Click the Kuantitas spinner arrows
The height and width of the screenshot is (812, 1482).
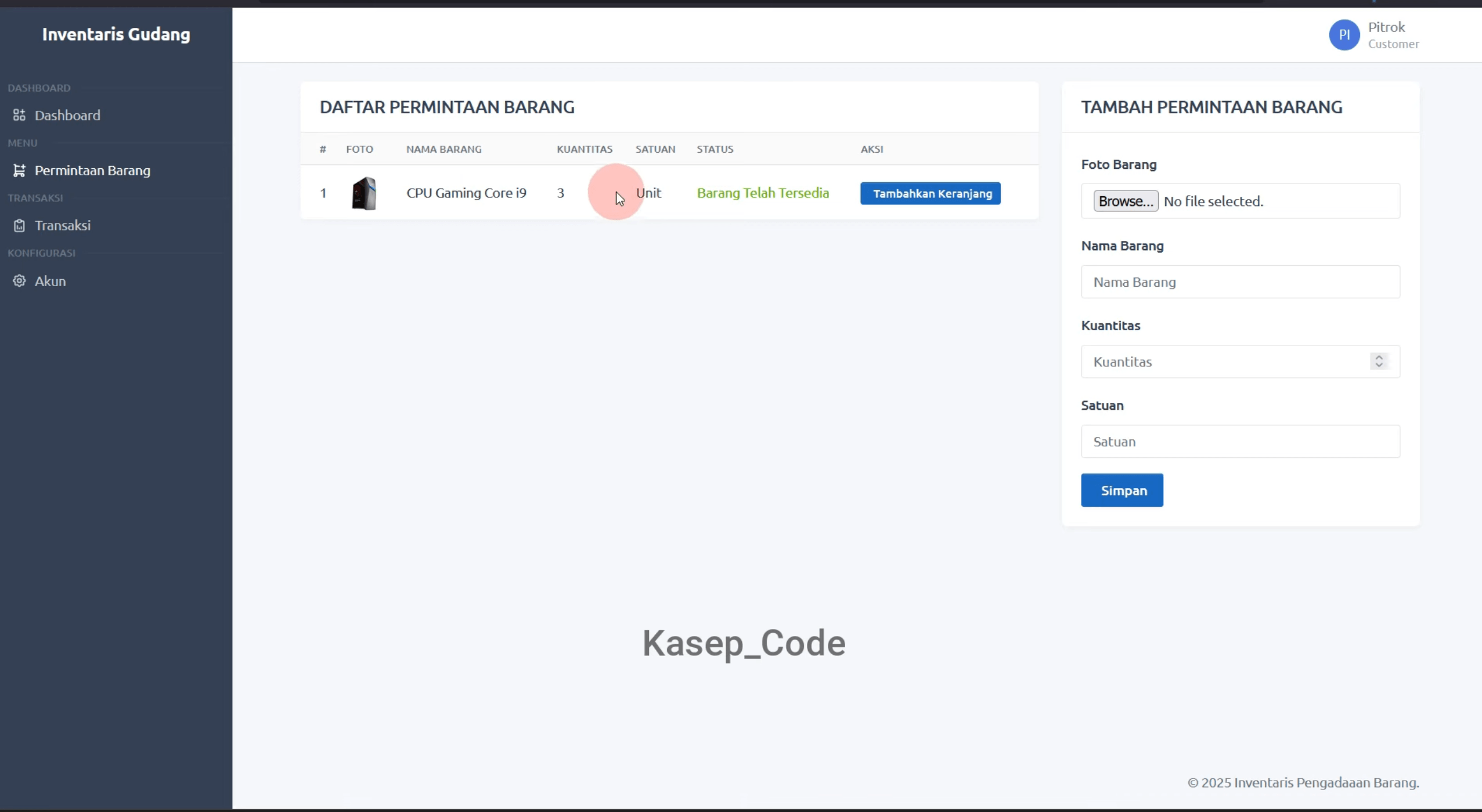1379,361
